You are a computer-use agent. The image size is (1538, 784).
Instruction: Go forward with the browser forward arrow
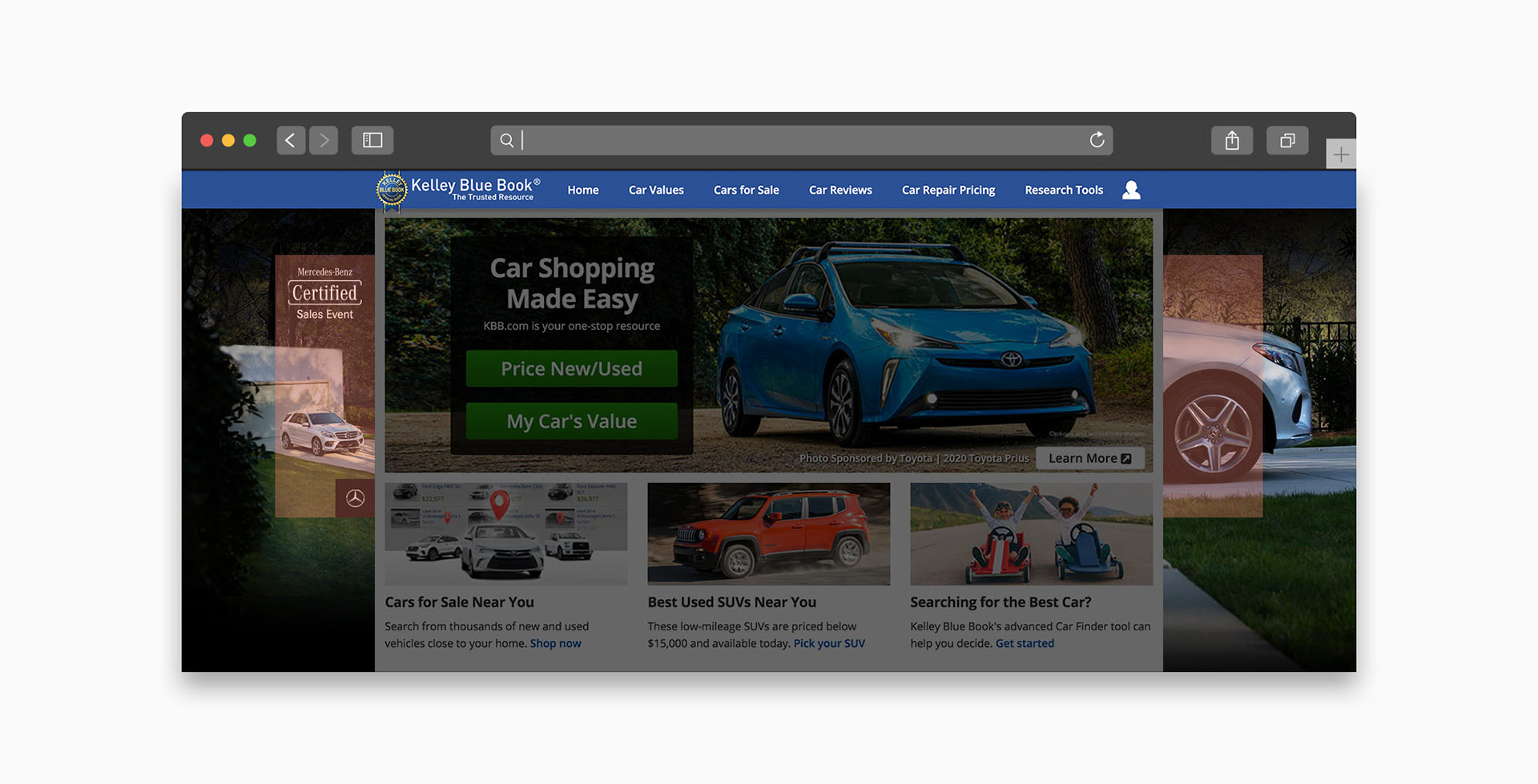tap(324, 140)
